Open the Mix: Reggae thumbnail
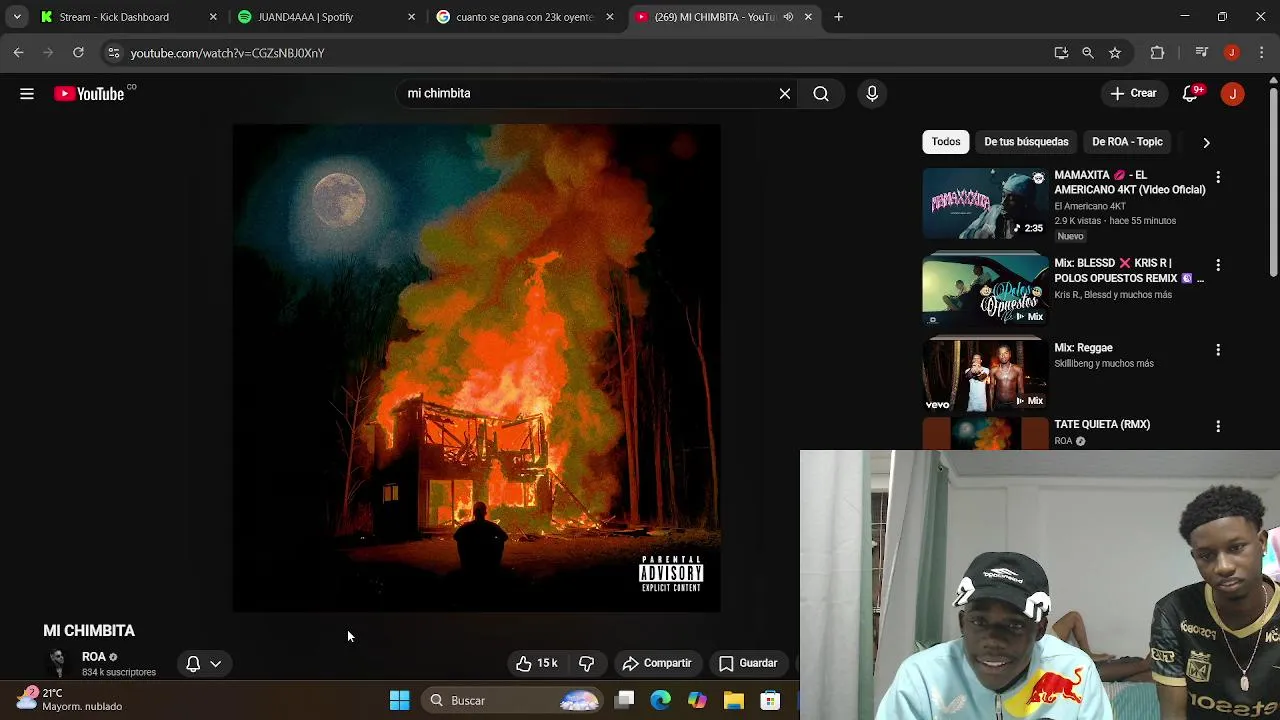 985,374
